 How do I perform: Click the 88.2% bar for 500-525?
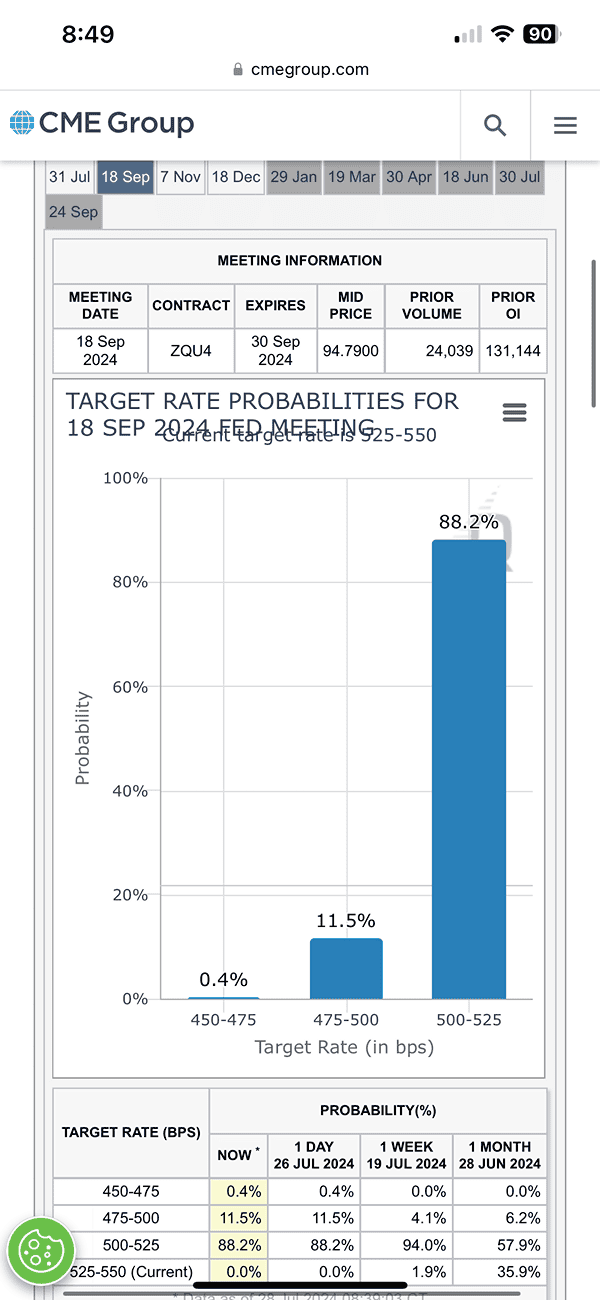click(x=469, y=769)
